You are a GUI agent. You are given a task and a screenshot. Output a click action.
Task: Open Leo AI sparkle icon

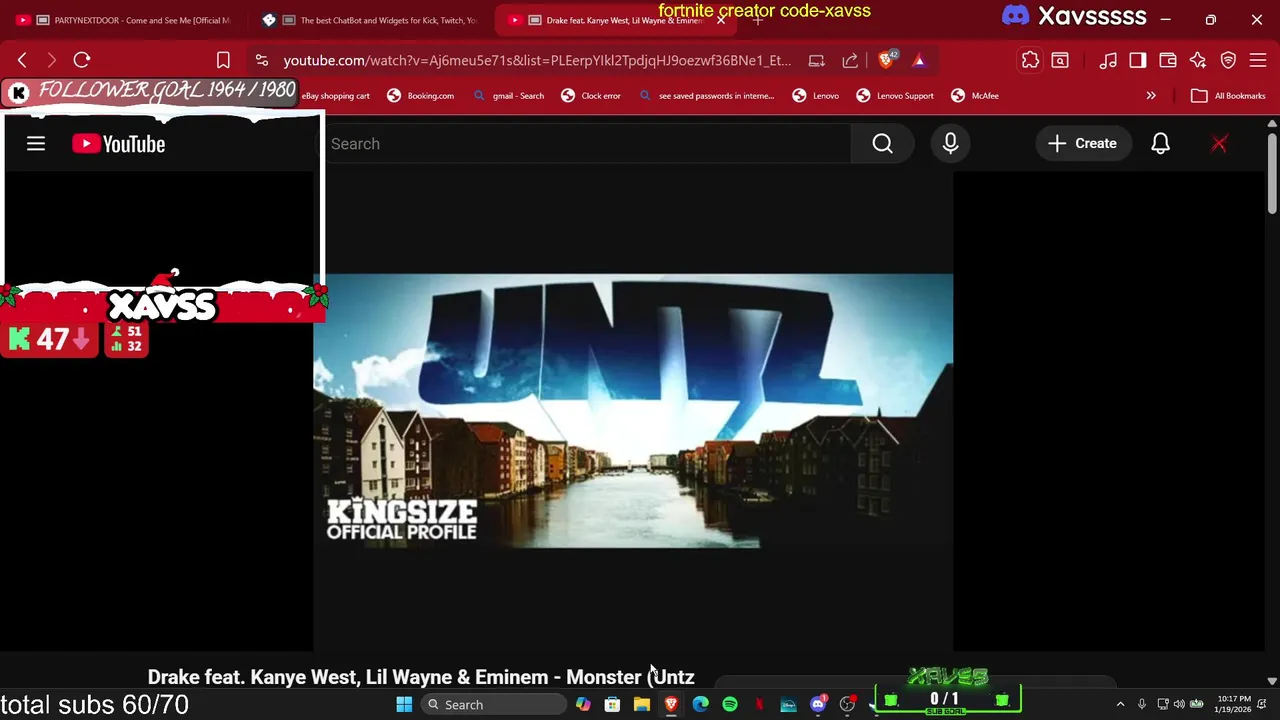coord(1198,60)
